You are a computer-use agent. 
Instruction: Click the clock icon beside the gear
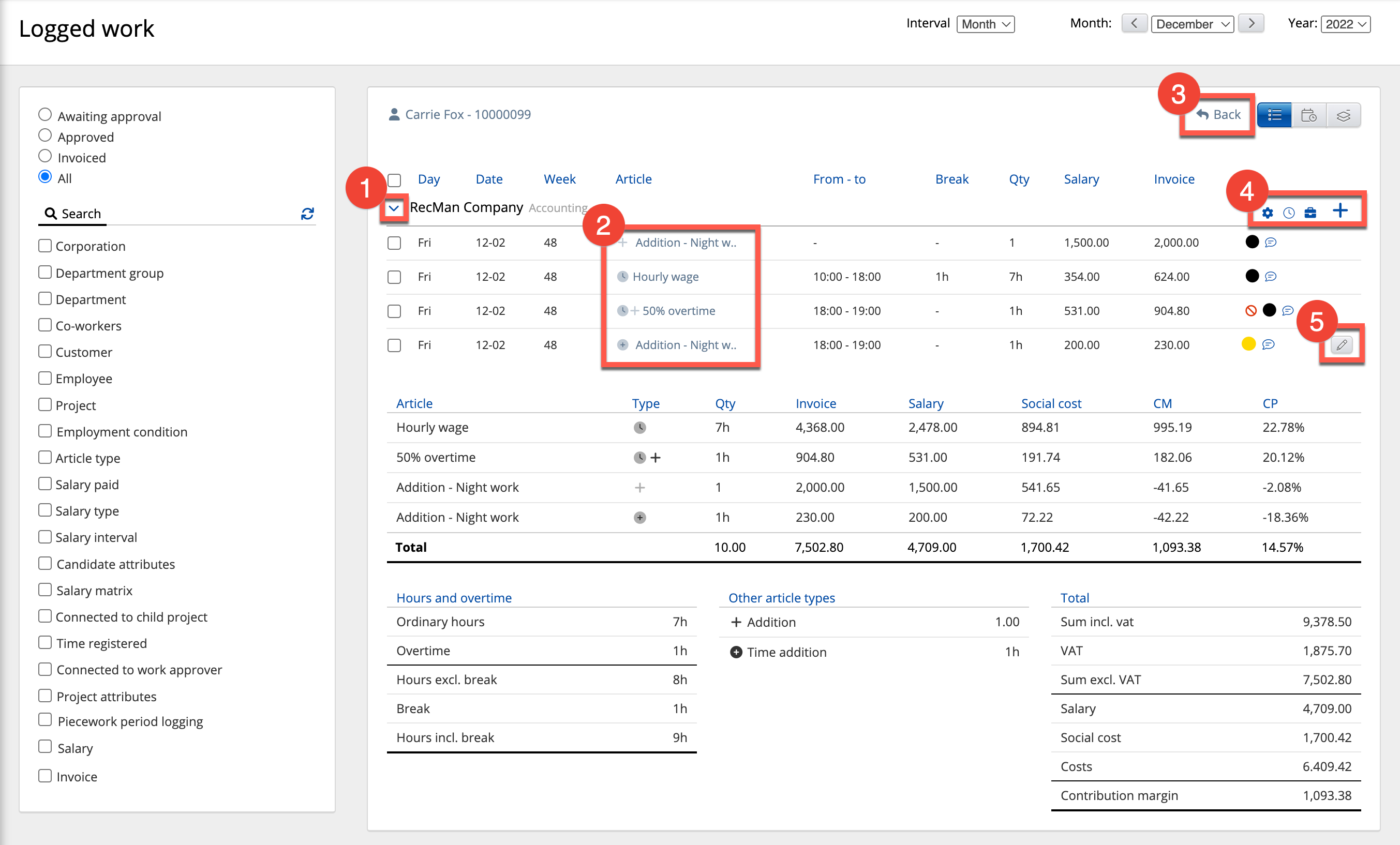point(1289,213)
